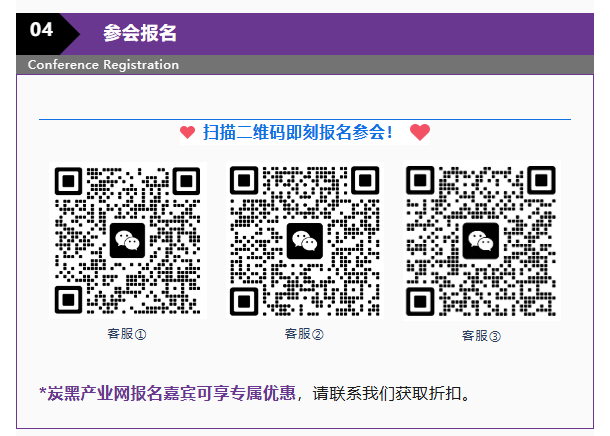Click the top-left finder square of the 客服① QR code
Image resolution: width=610 pixels, height=436 pixels.
click(x=68, y=181)
